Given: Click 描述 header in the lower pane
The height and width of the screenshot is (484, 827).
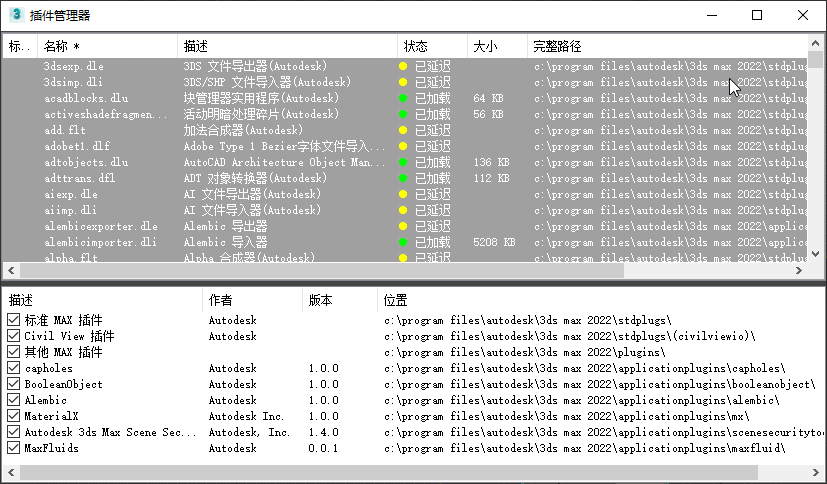Looking at the screenshot, I should point(102,301).
